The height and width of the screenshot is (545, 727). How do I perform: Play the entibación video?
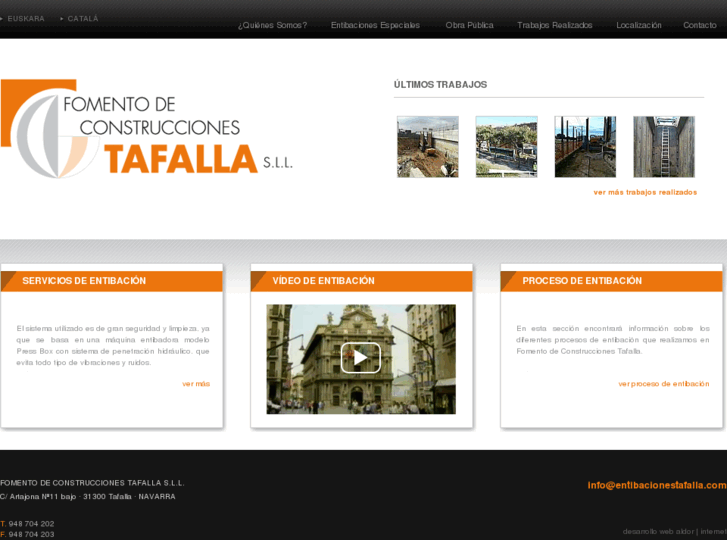point(361,358)
